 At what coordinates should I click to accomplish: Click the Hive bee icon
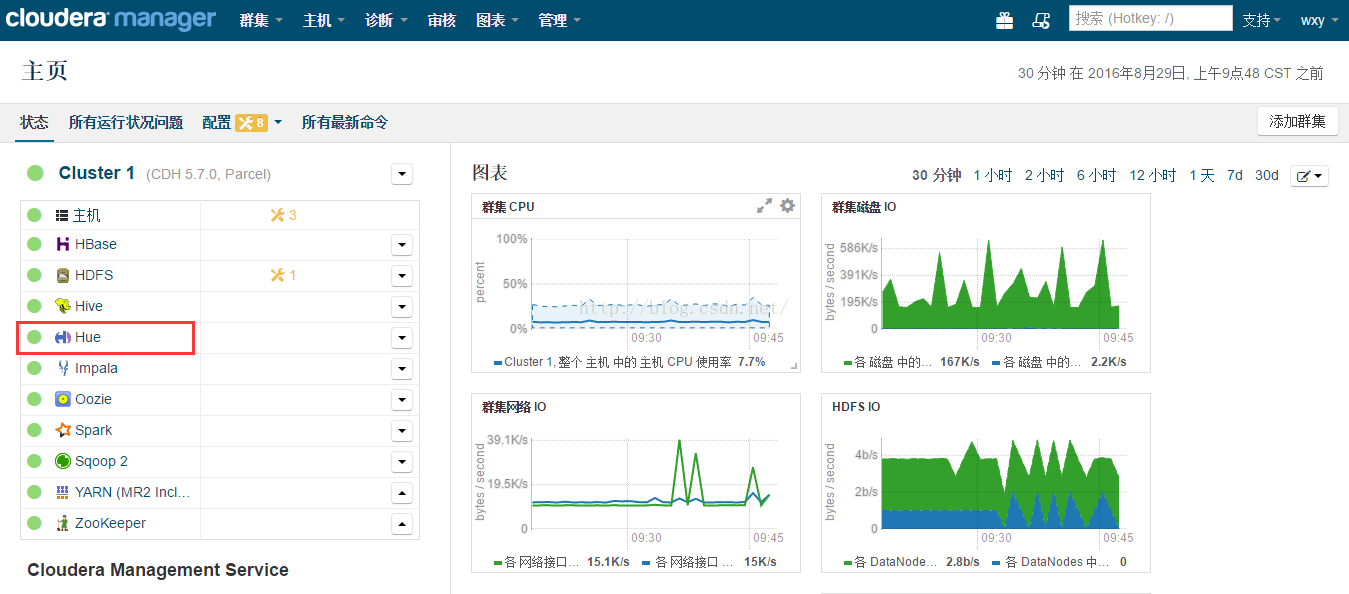(63, 306)
